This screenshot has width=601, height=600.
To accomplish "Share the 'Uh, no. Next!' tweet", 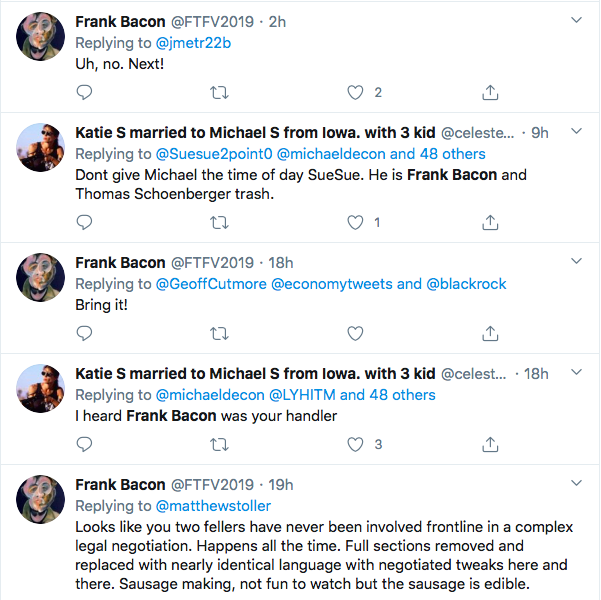I will (490, 92).
